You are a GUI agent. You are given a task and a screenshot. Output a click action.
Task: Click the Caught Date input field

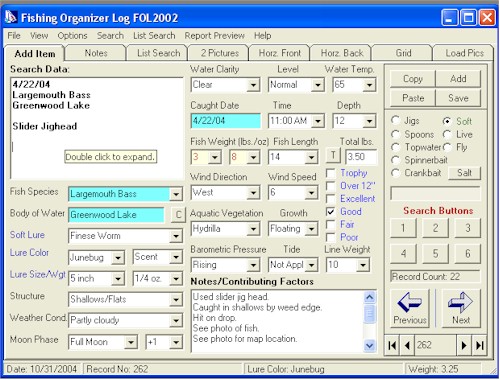coord(226,121)
